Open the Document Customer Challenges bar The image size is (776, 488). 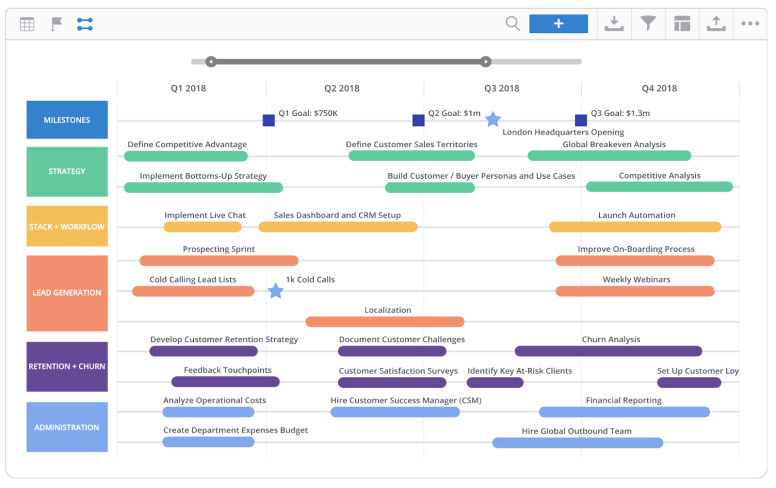tap(392, 351)
